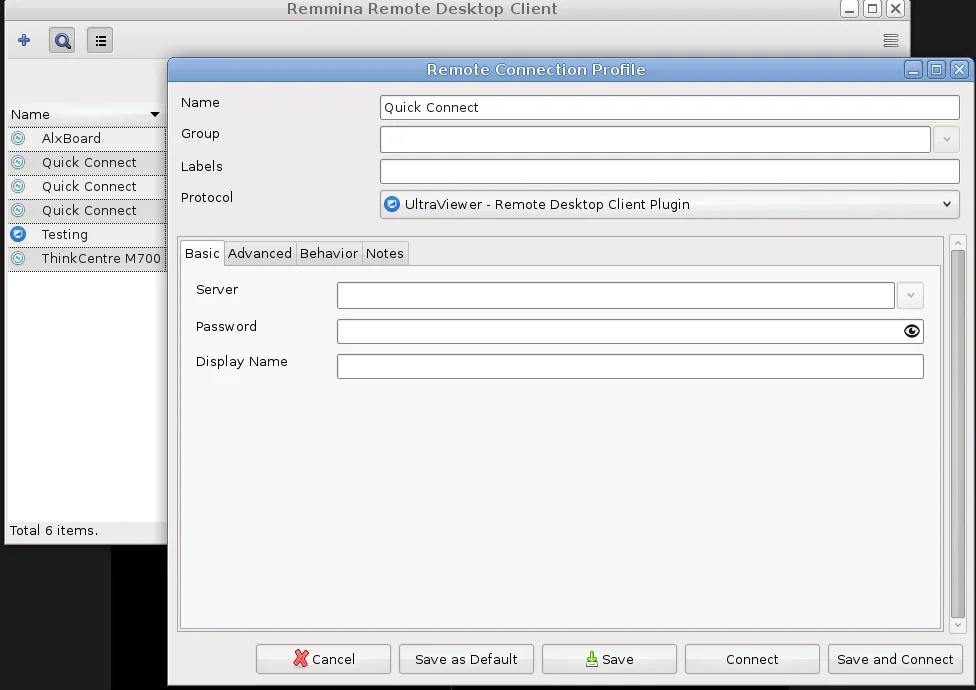976x690 pixels.
Task: Click the profile dialog vertical scrollbar
Action: pos(958,434)
